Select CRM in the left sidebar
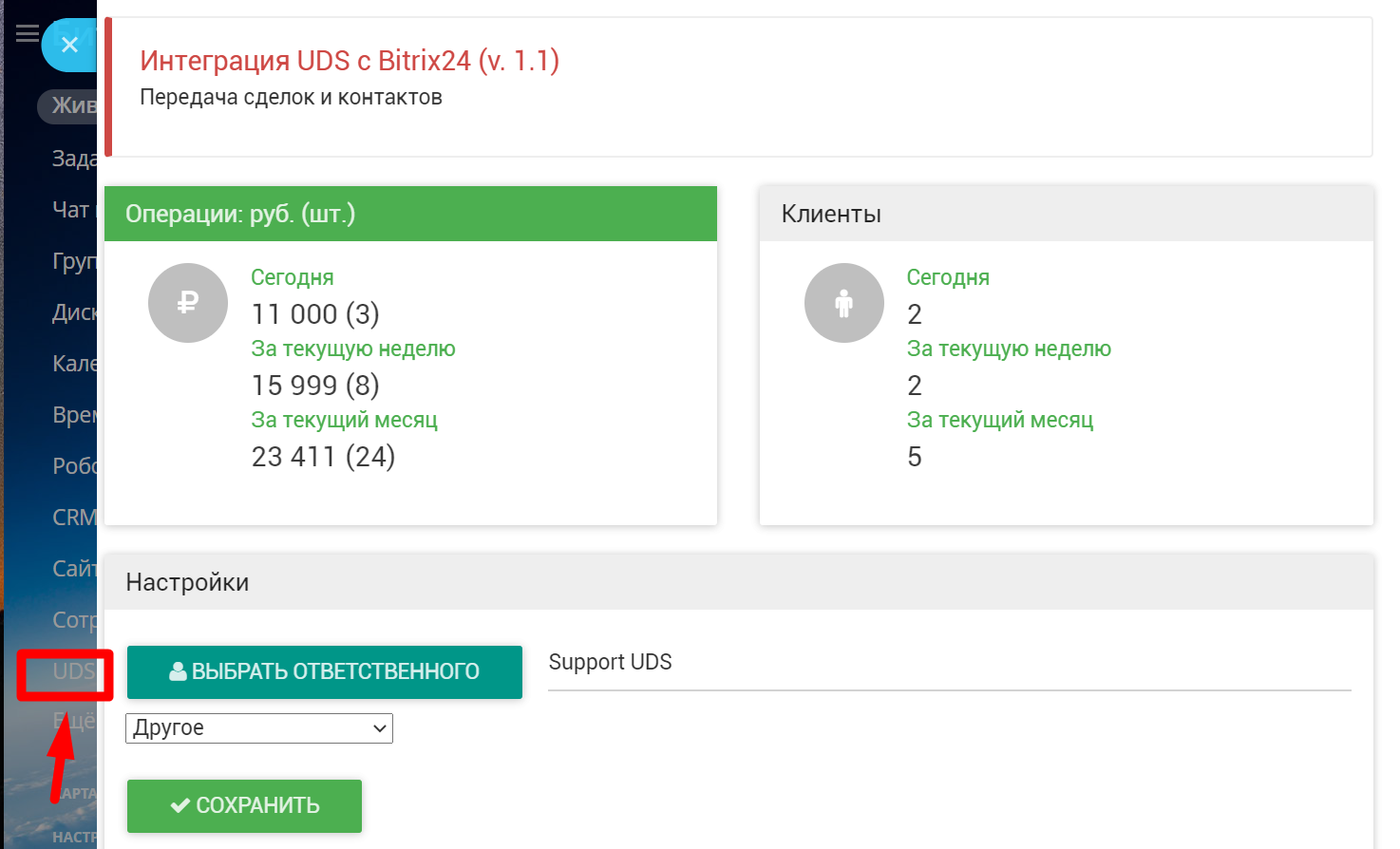The height and width of the screenshot is (849, 1400). (73, 518)
